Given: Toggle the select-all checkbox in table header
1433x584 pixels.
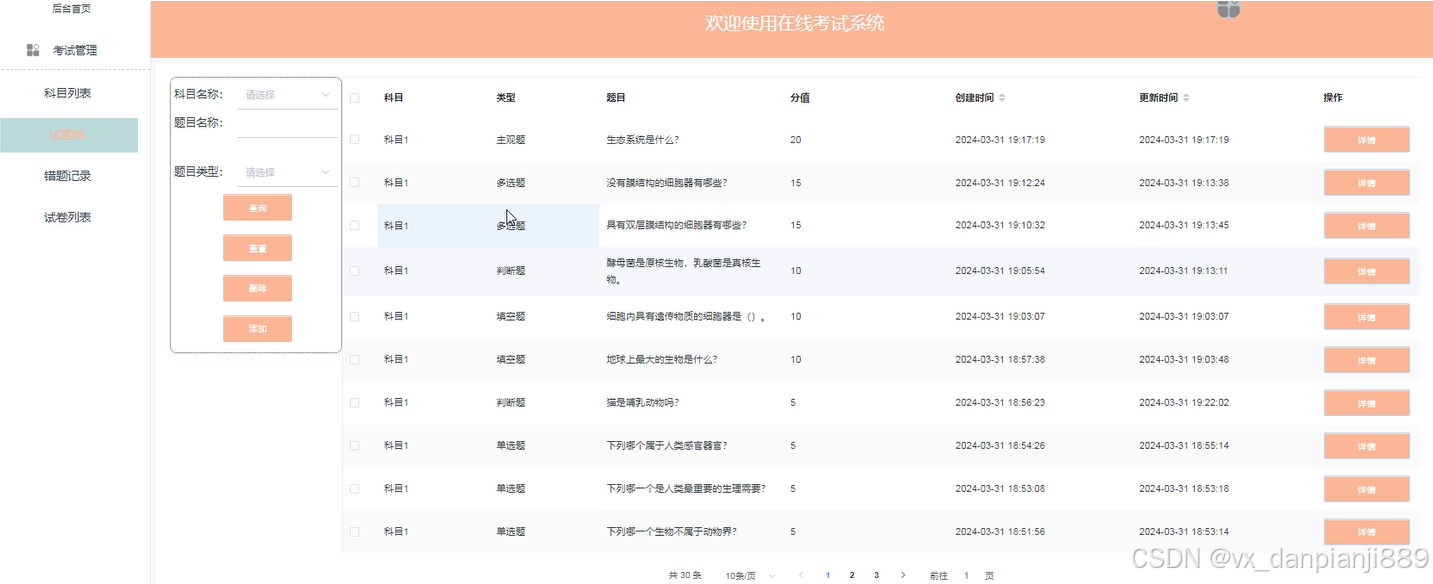Looking at the screenshot, I should pos(355,98).
